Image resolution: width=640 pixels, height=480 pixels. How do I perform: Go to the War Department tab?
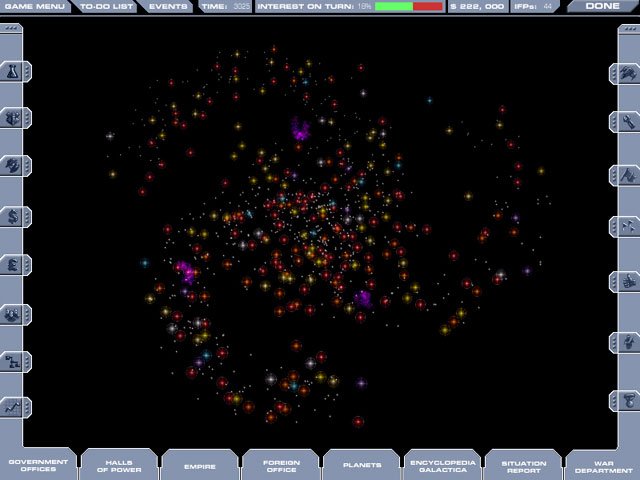(604, 465)
